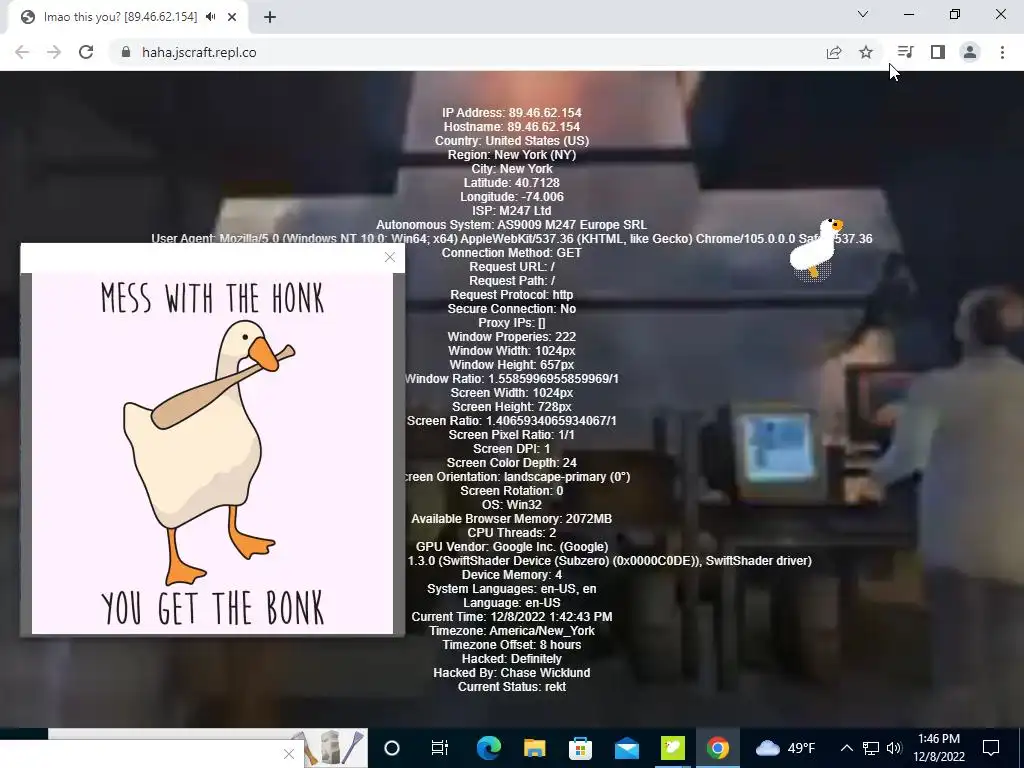Click the 'Hacked By: Chase Wicklund' line
Image resolution: width=1024 pixels, height=768 pixels.
[512, 673]
